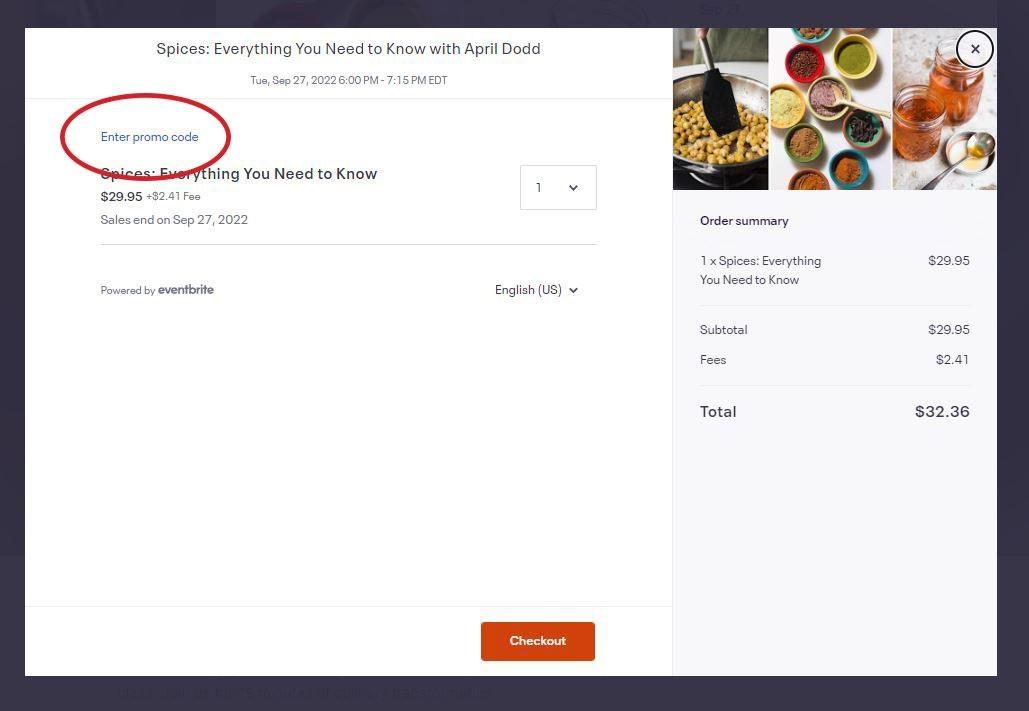
Task: Change language from English (US)
Action: (536, 290)
